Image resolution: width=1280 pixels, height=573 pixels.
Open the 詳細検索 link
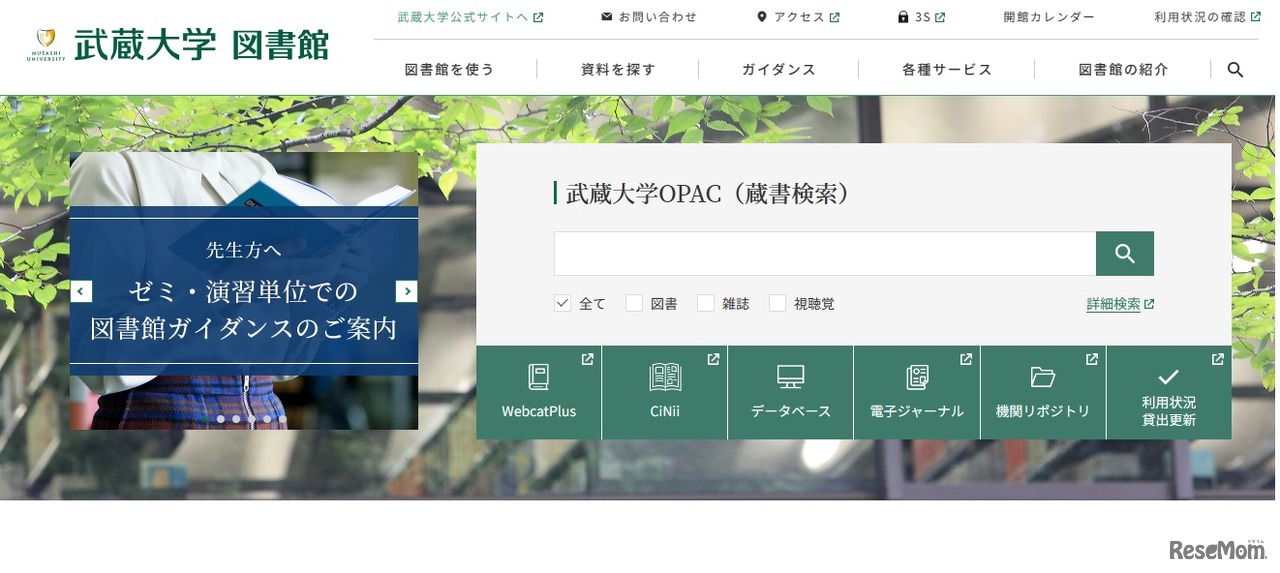(x=1113, y=304)
